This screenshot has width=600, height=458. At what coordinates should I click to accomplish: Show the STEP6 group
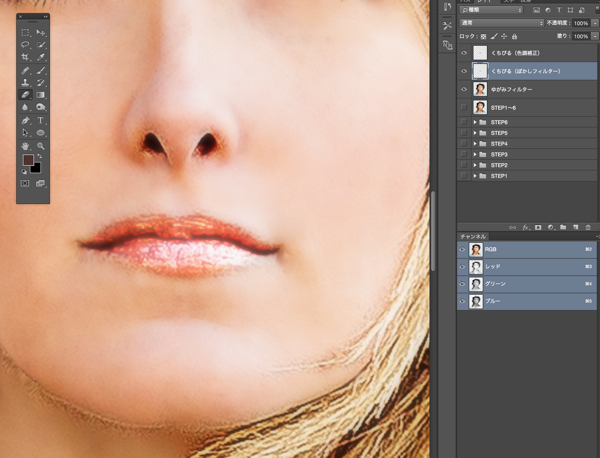(464, 122)
